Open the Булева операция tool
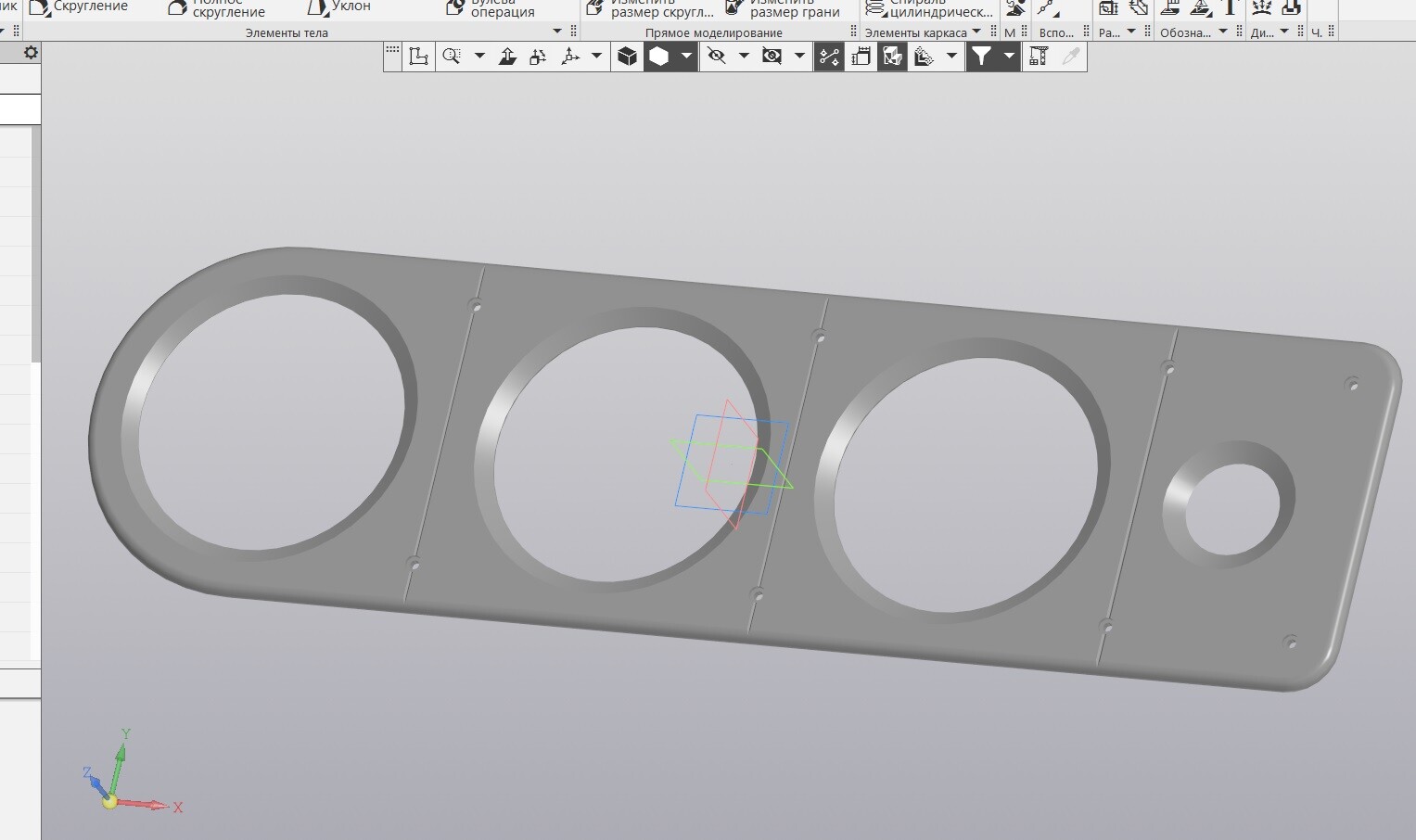The image size is (1416, 840). point(491,9)
